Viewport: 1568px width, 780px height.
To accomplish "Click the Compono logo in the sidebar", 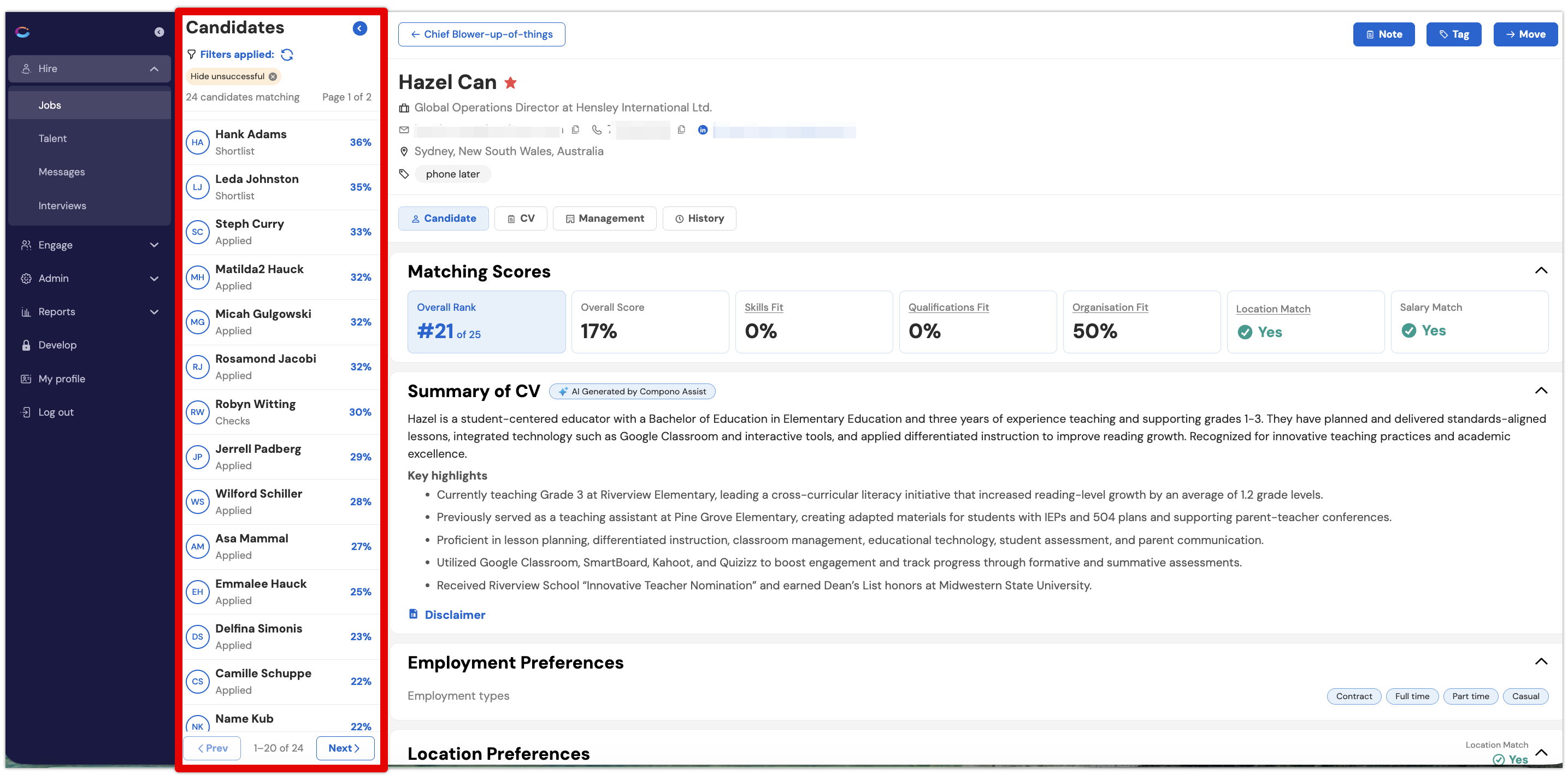I will pyautogui.click(x=22, y=32).
